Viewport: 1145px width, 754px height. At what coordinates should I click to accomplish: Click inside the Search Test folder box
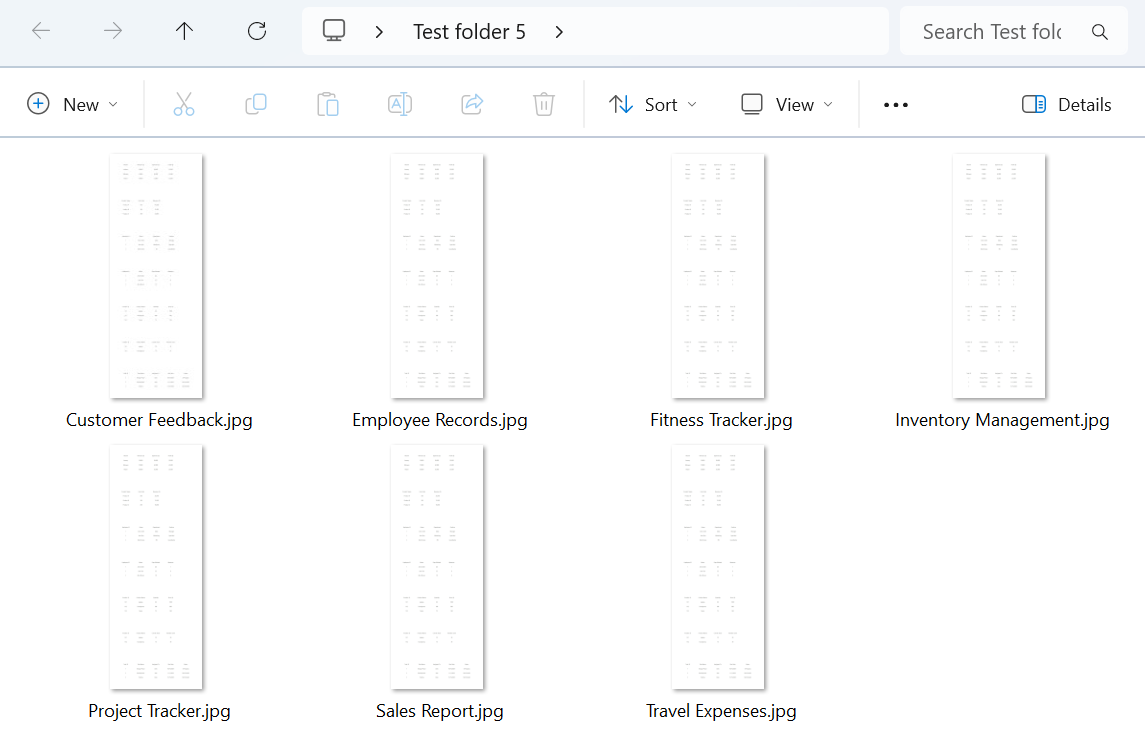(x=990, y=32)
